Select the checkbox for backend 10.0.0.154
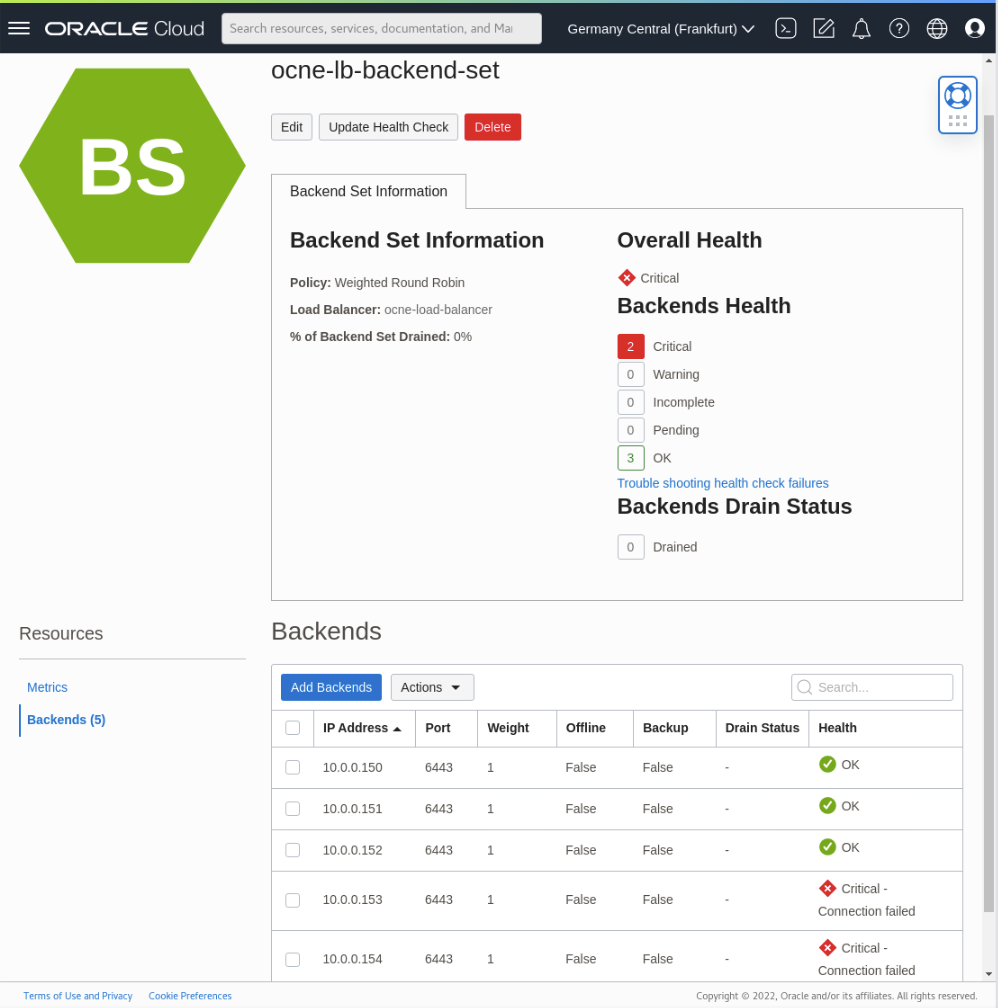Image resolution: width=998 pixels, height=1008 pixels. pos(293,959)
